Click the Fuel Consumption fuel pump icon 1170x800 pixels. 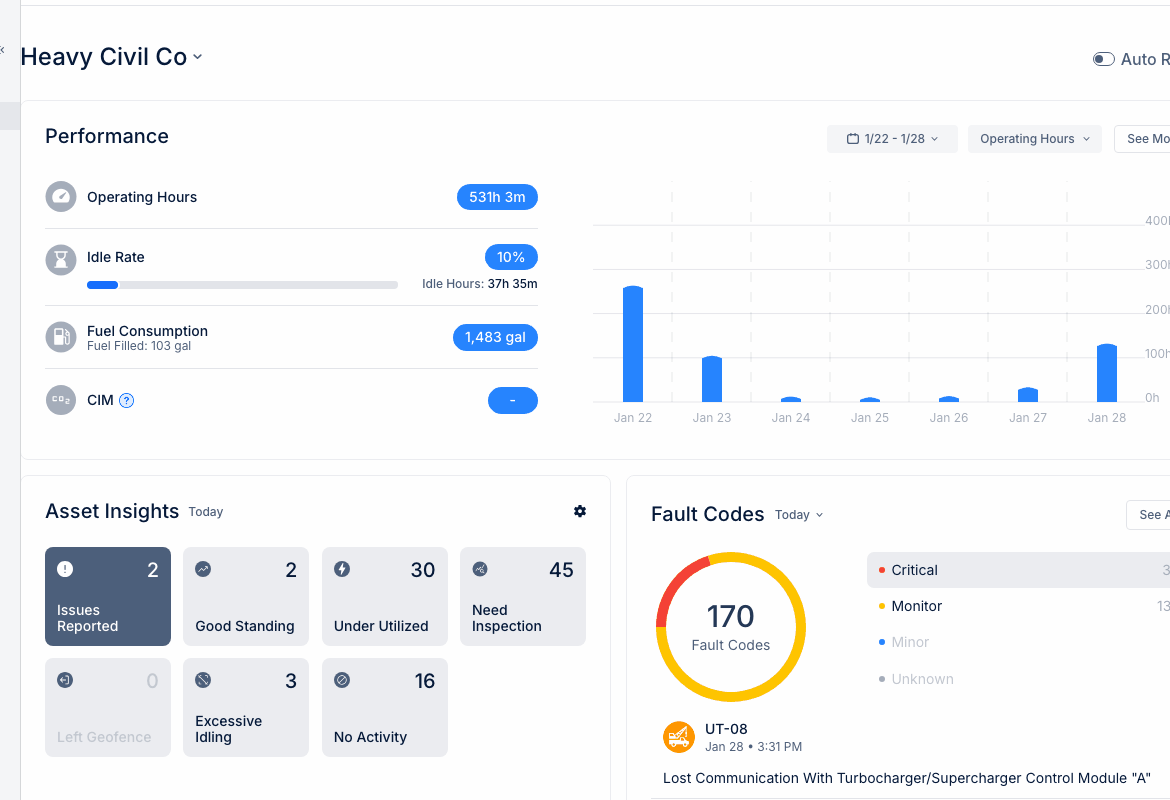[x=61, y=337]
